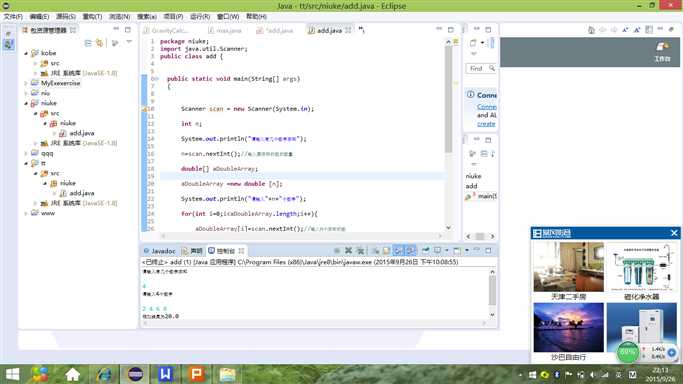The width and height of the screenshot is (683, 384).
Task: Click the Outline horizontal scrollbar thumb
Action: coord(480,236)
